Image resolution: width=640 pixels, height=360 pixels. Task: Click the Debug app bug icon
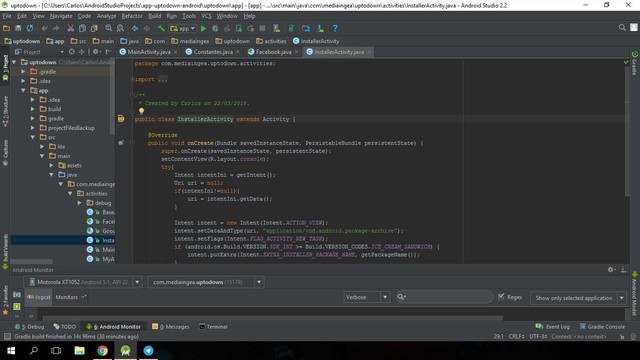coord(215,29)
